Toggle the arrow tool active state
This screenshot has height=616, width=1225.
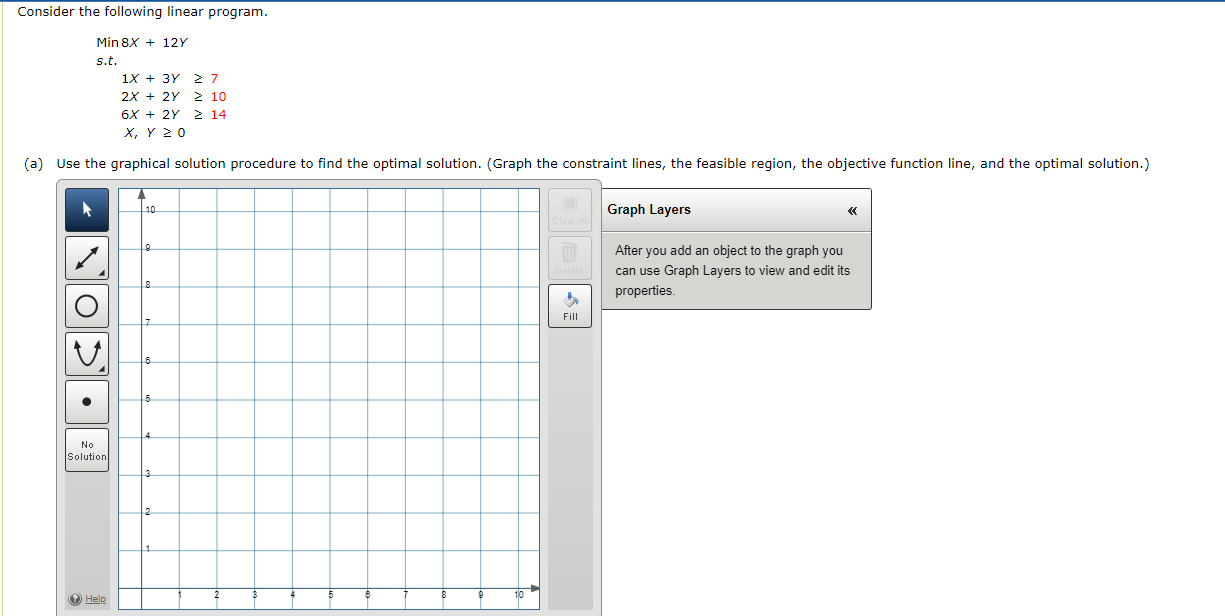coord(86,210)
